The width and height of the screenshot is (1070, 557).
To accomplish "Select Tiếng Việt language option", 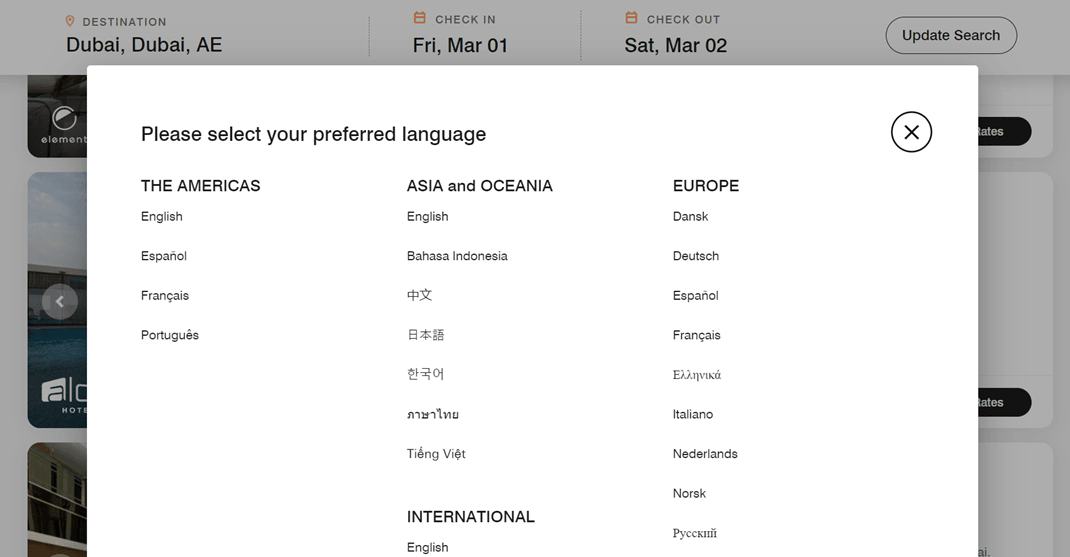I will [x=436, y=454].
